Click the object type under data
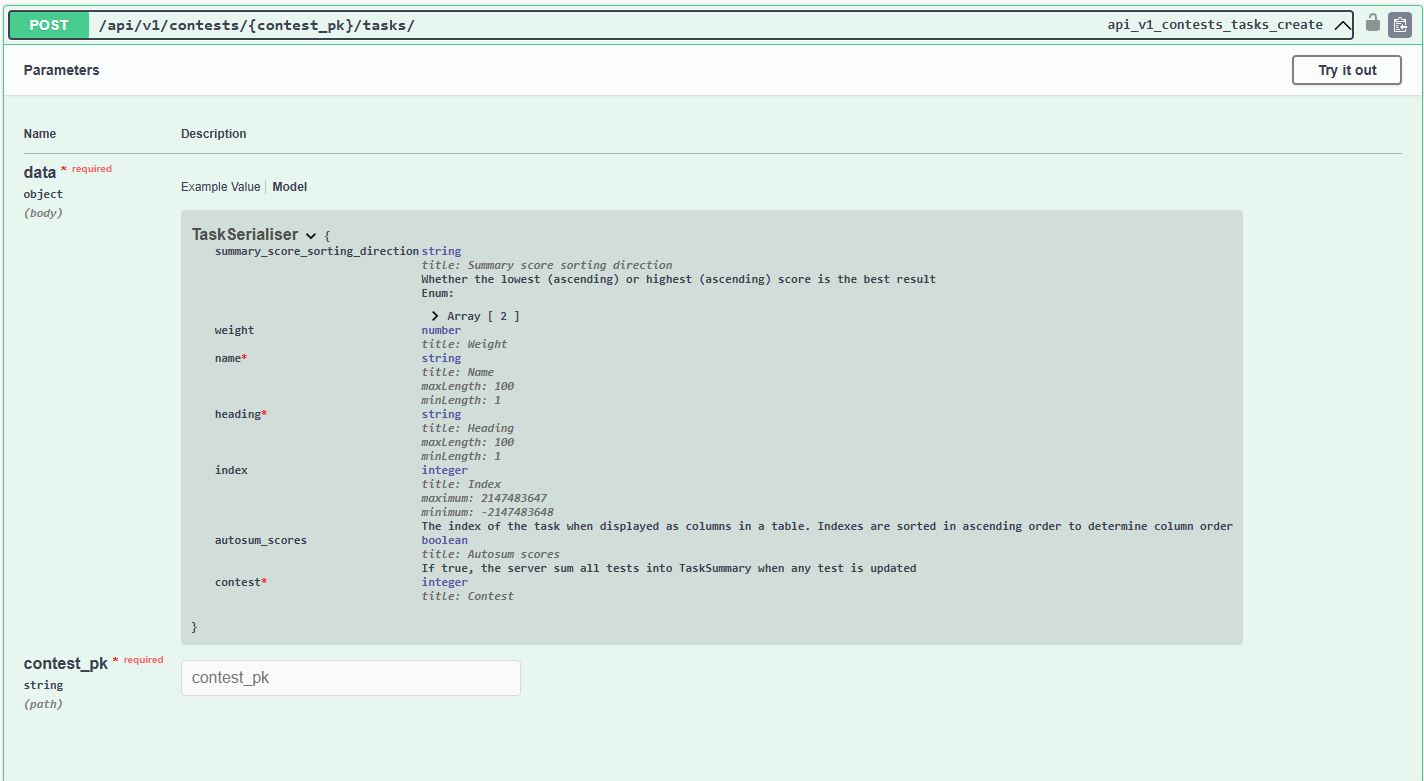This screenshot has width=1424, height=781. (x=43, y=194)
